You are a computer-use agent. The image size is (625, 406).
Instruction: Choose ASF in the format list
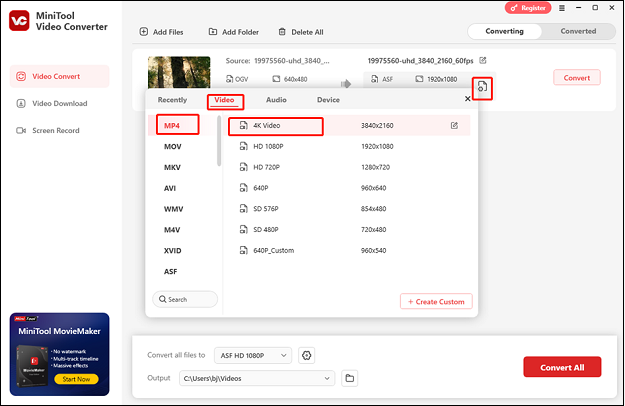170,271
